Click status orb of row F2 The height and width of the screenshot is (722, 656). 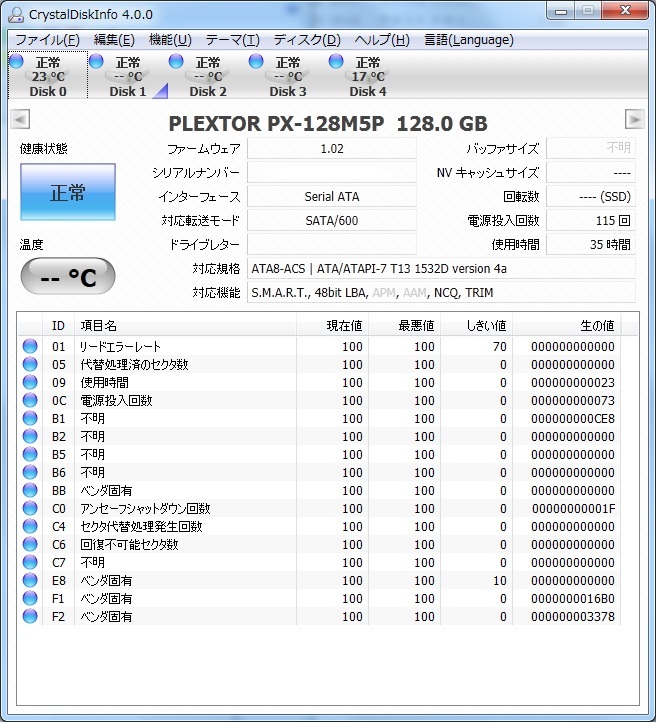pos(30,616)
